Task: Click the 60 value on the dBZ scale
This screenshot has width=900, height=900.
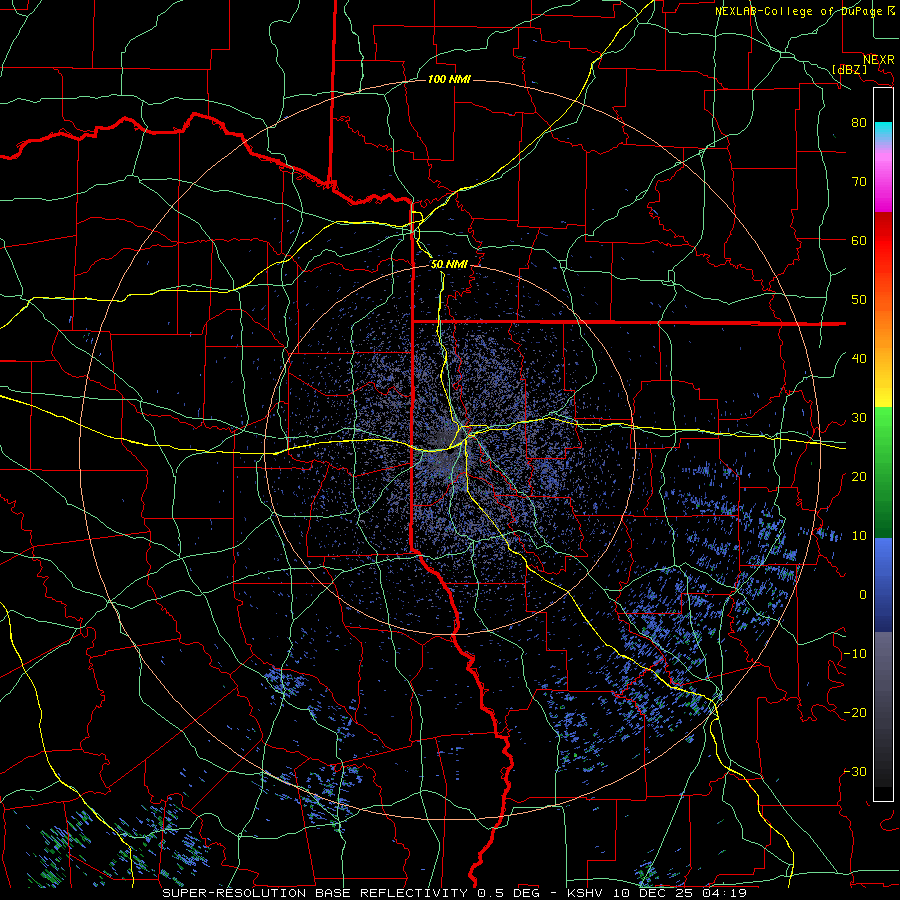Action: [x=859, y=240]
